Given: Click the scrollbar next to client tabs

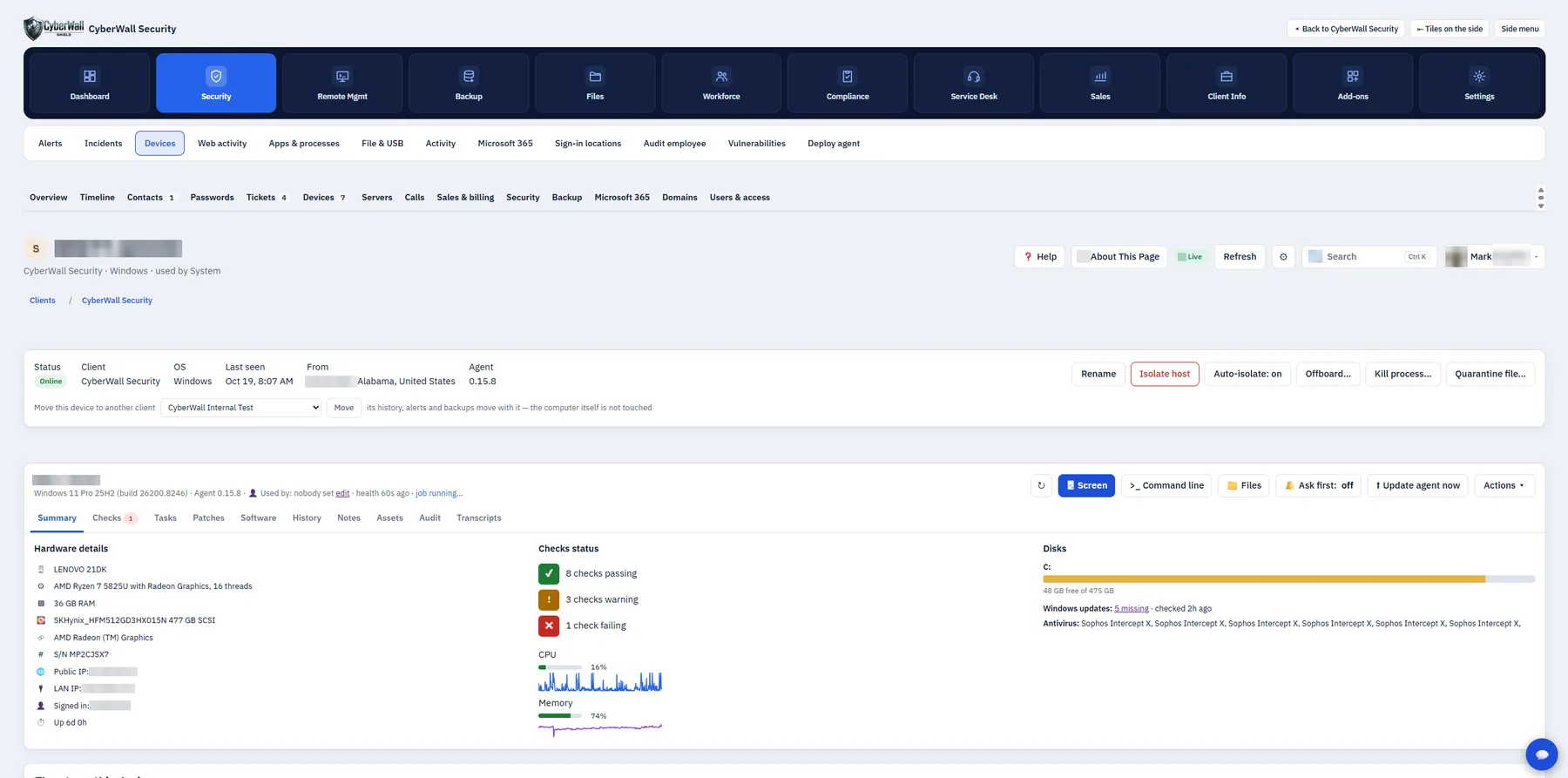Looking at the screenshot, I should coord(1540,198).
